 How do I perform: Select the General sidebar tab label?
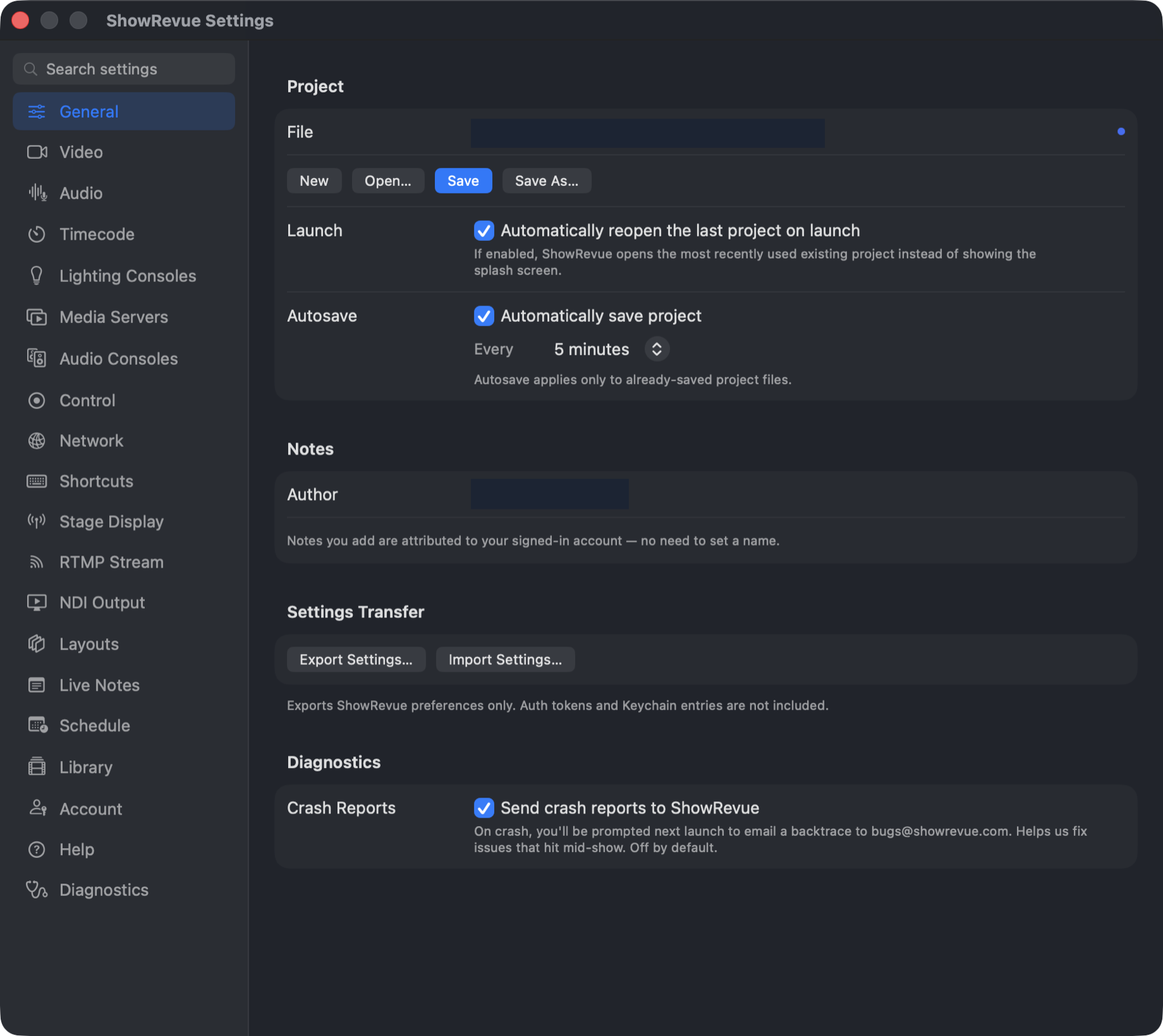click(x=89, y=112)
